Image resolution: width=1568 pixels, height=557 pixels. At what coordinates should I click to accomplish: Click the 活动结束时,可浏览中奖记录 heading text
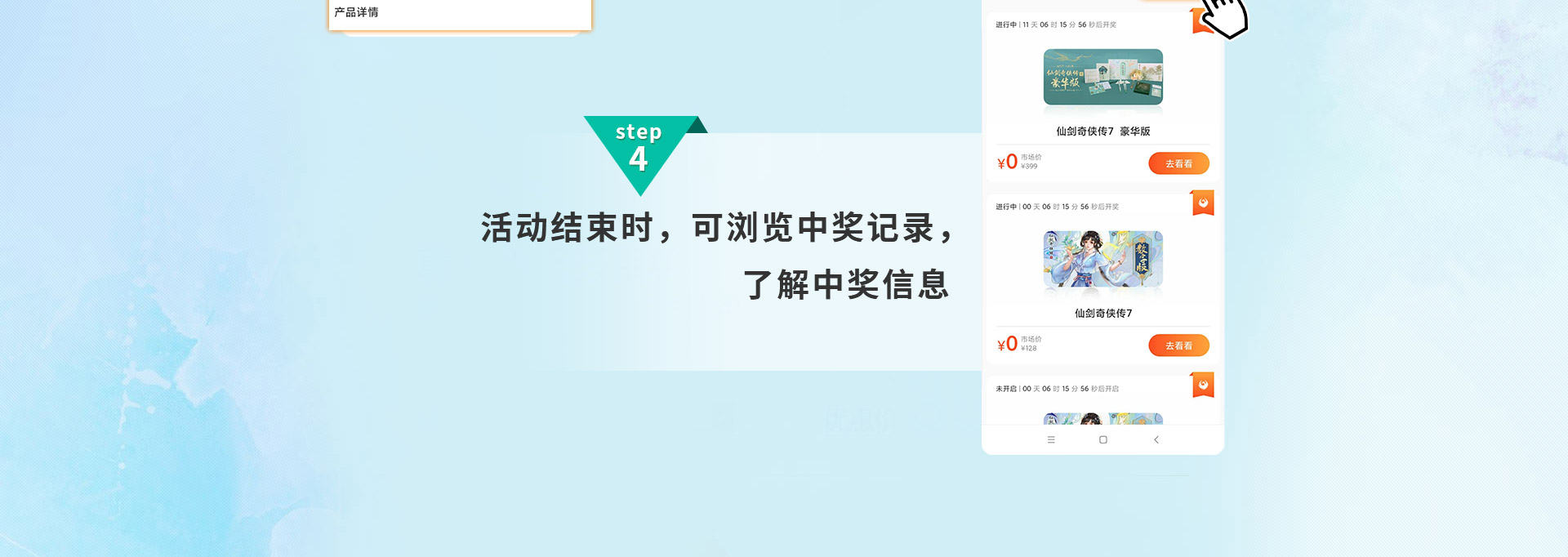tap(717, 228)
